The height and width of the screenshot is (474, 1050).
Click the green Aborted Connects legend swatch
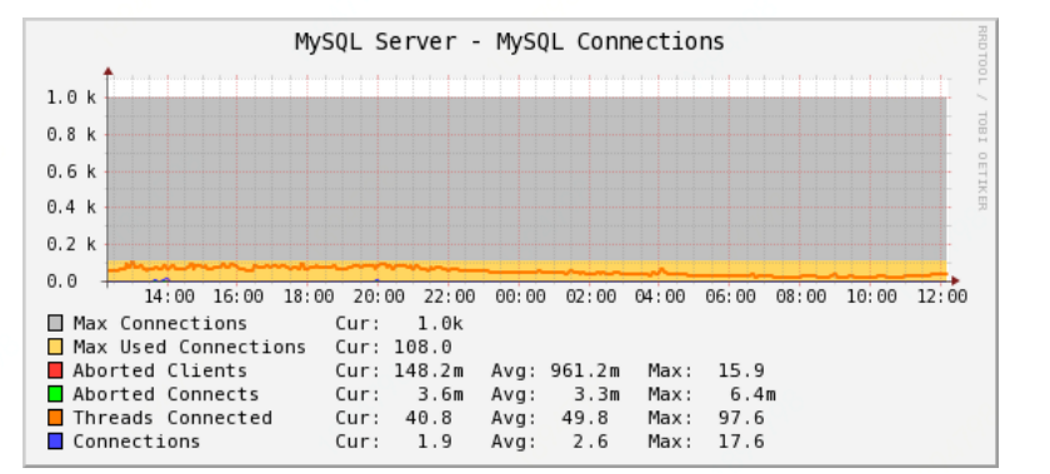click(x=55, y=394)
